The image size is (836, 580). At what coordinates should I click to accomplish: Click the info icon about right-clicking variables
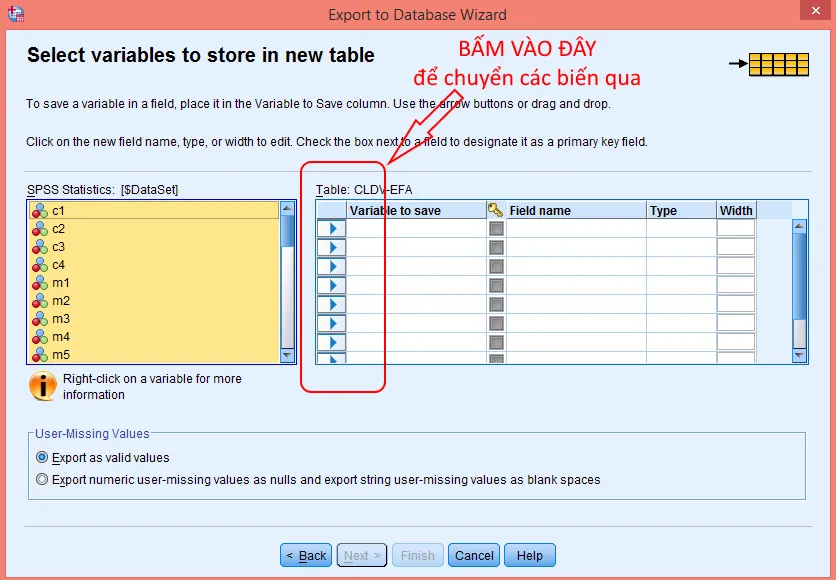tap(42, 385)
